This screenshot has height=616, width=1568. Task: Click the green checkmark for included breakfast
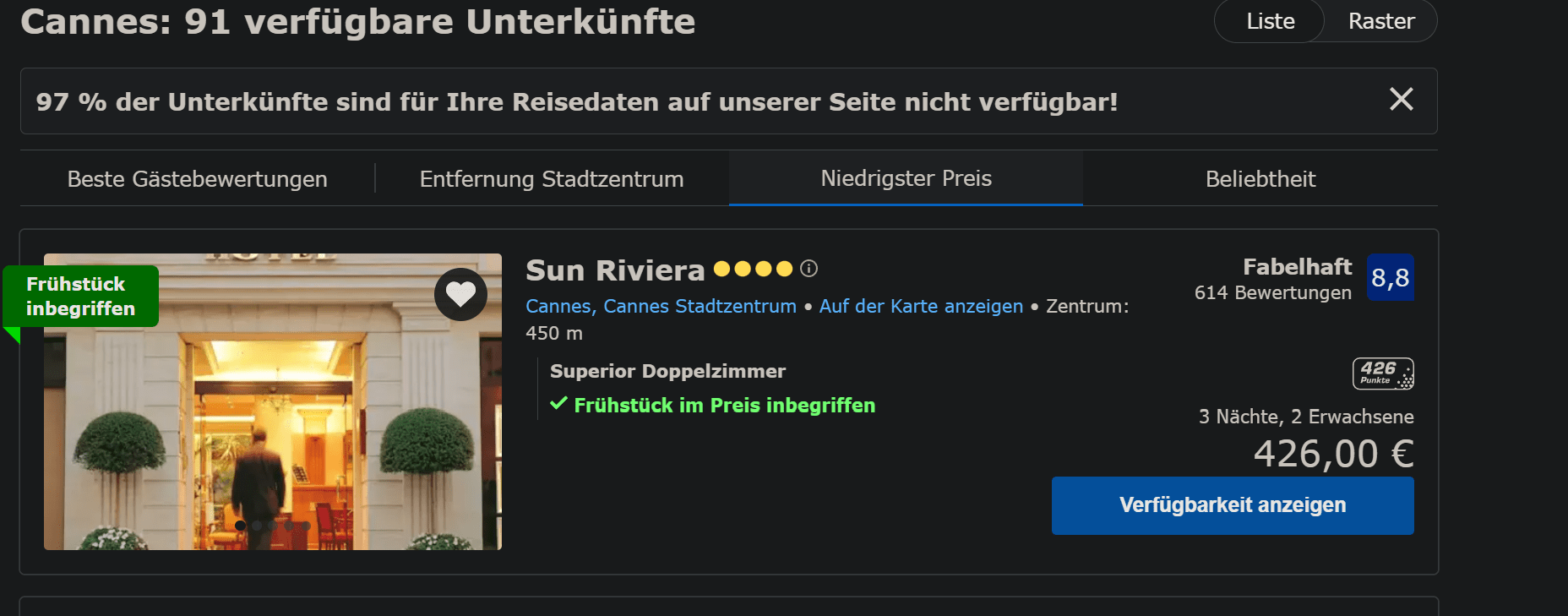558,404
